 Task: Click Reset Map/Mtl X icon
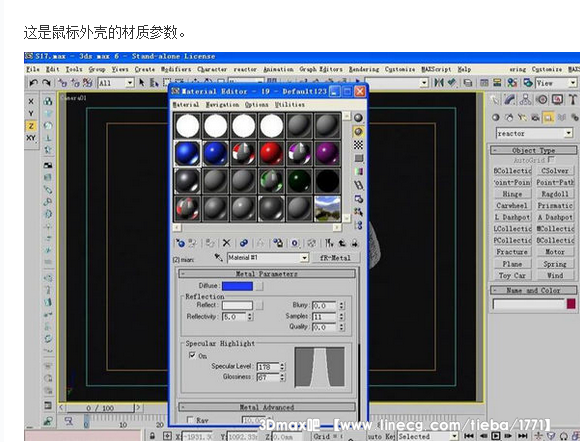226,243
